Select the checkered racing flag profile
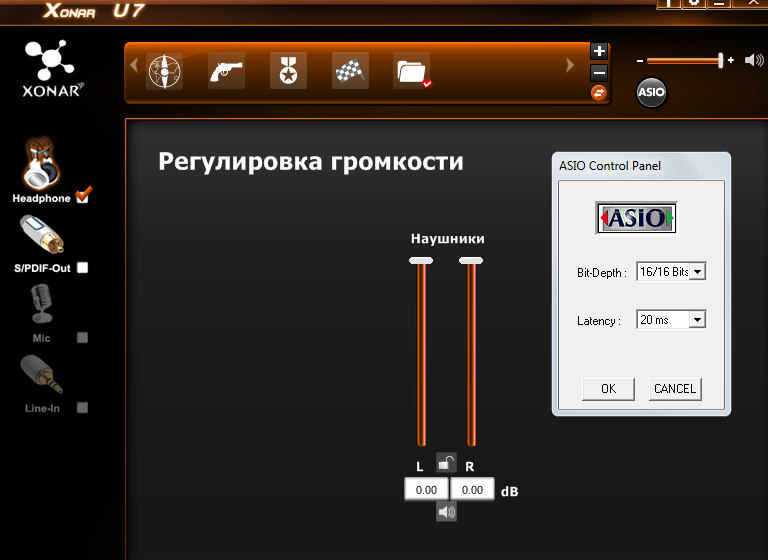768x560 pixels. (350, 71)
